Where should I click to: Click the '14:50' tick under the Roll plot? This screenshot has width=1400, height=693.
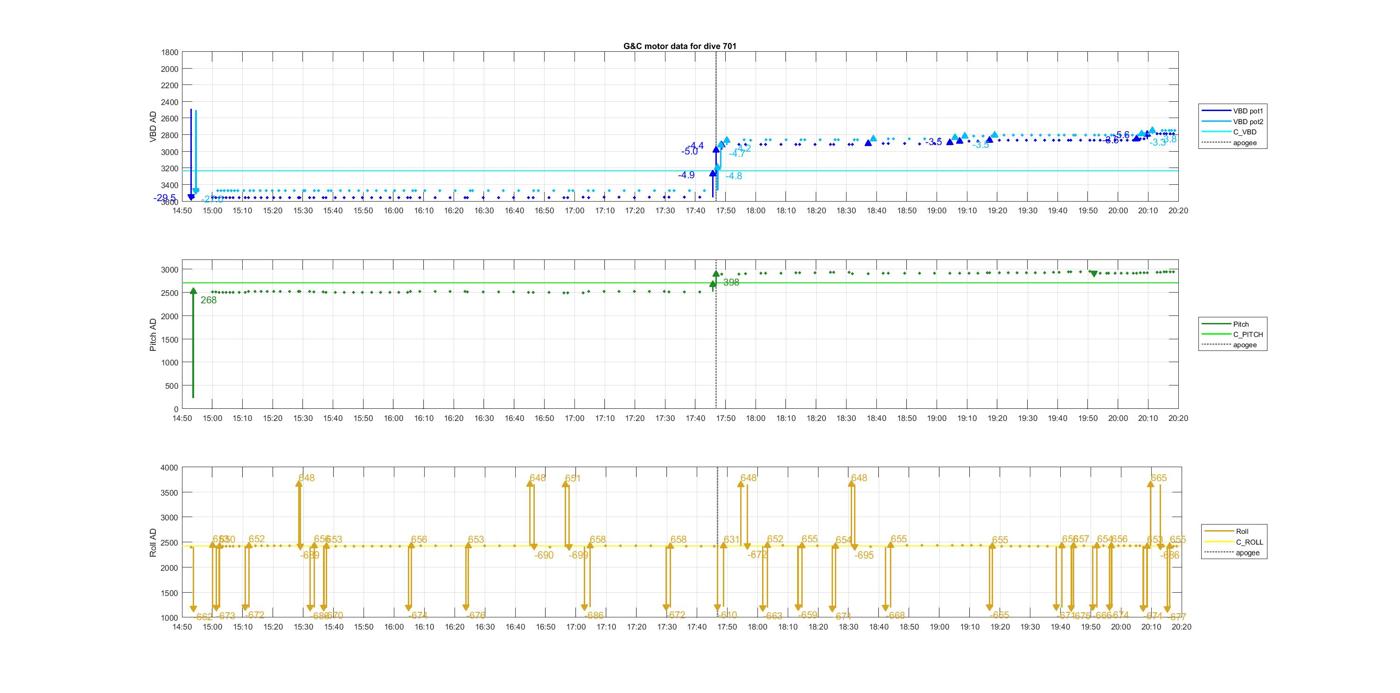coord(182,627)
